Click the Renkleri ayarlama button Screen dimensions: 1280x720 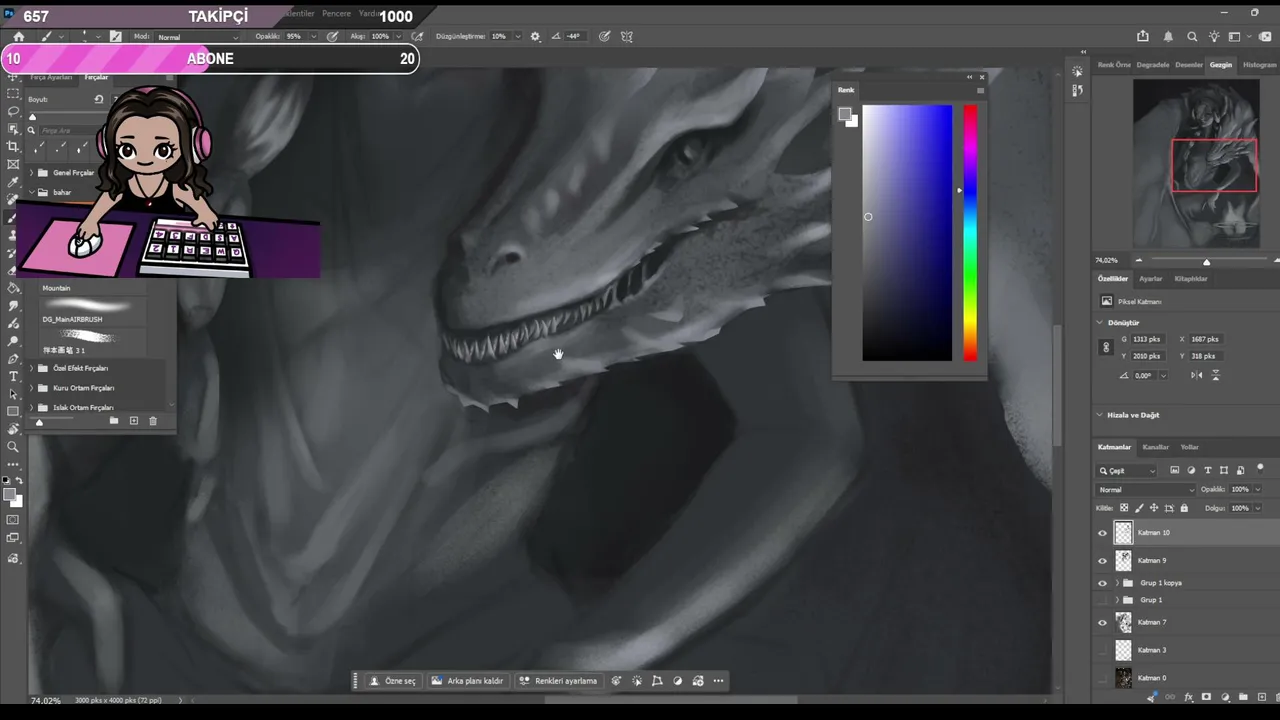[558, 681]
